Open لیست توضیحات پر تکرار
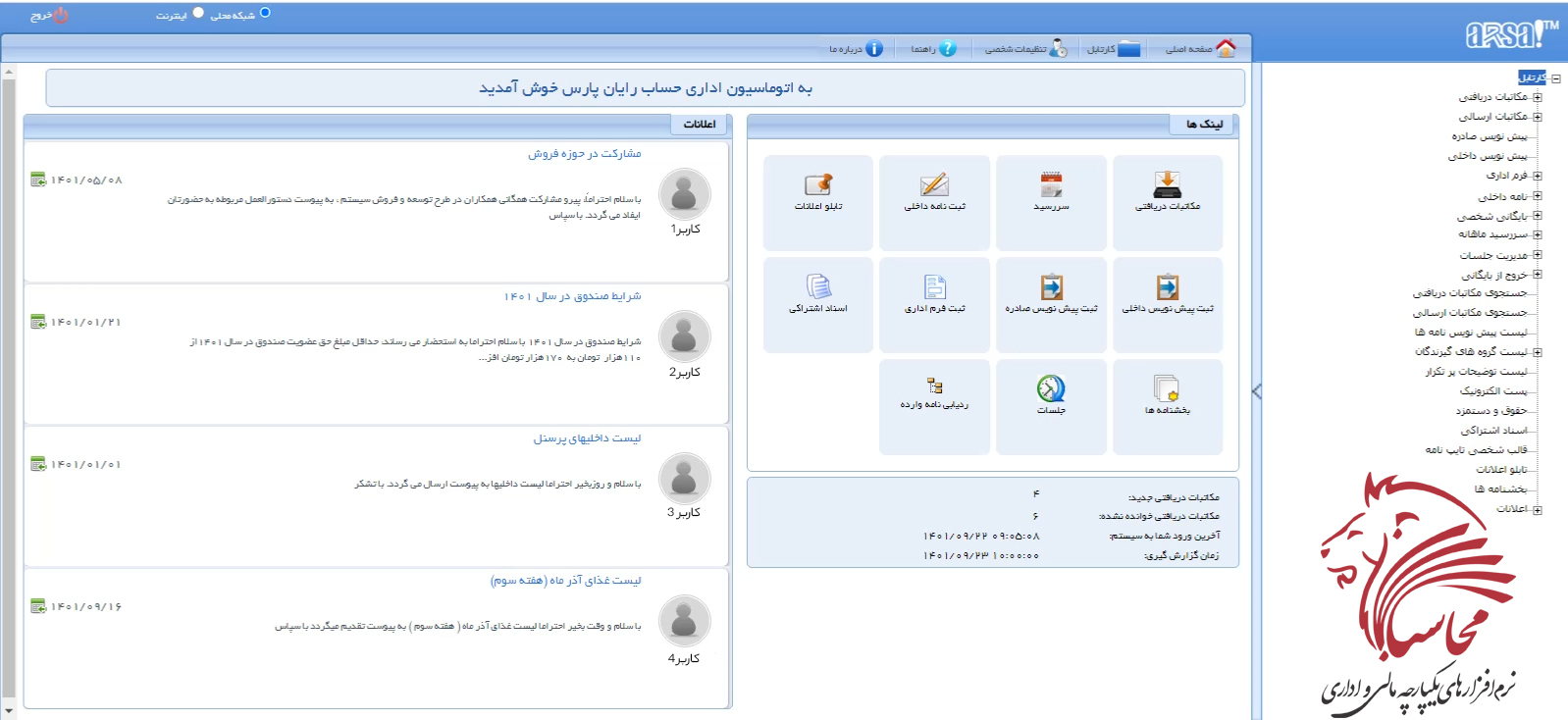This screenshot has height=720, width=1568. [1477, 372]
